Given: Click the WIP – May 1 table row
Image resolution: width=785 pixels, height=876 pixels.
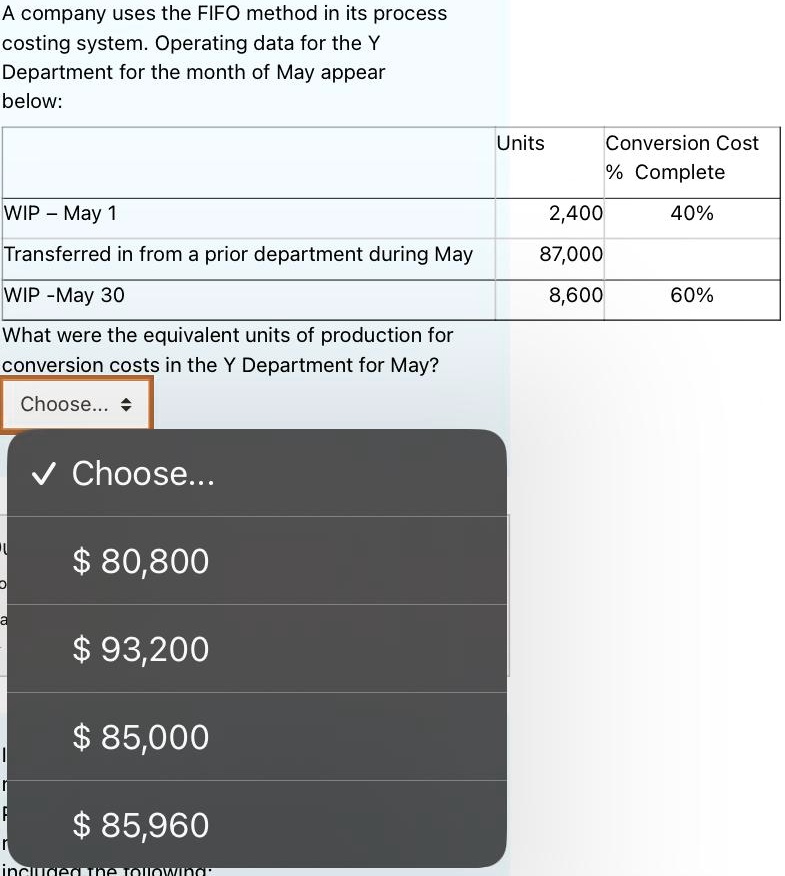Looking at the screenshot, I should pyautogui.click(x=60, y=213).
